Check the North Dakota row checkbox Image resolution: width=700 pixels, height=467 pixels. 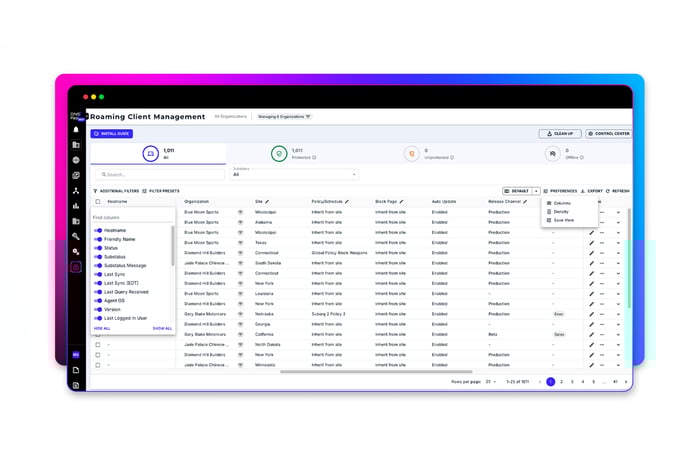(98, 345)
